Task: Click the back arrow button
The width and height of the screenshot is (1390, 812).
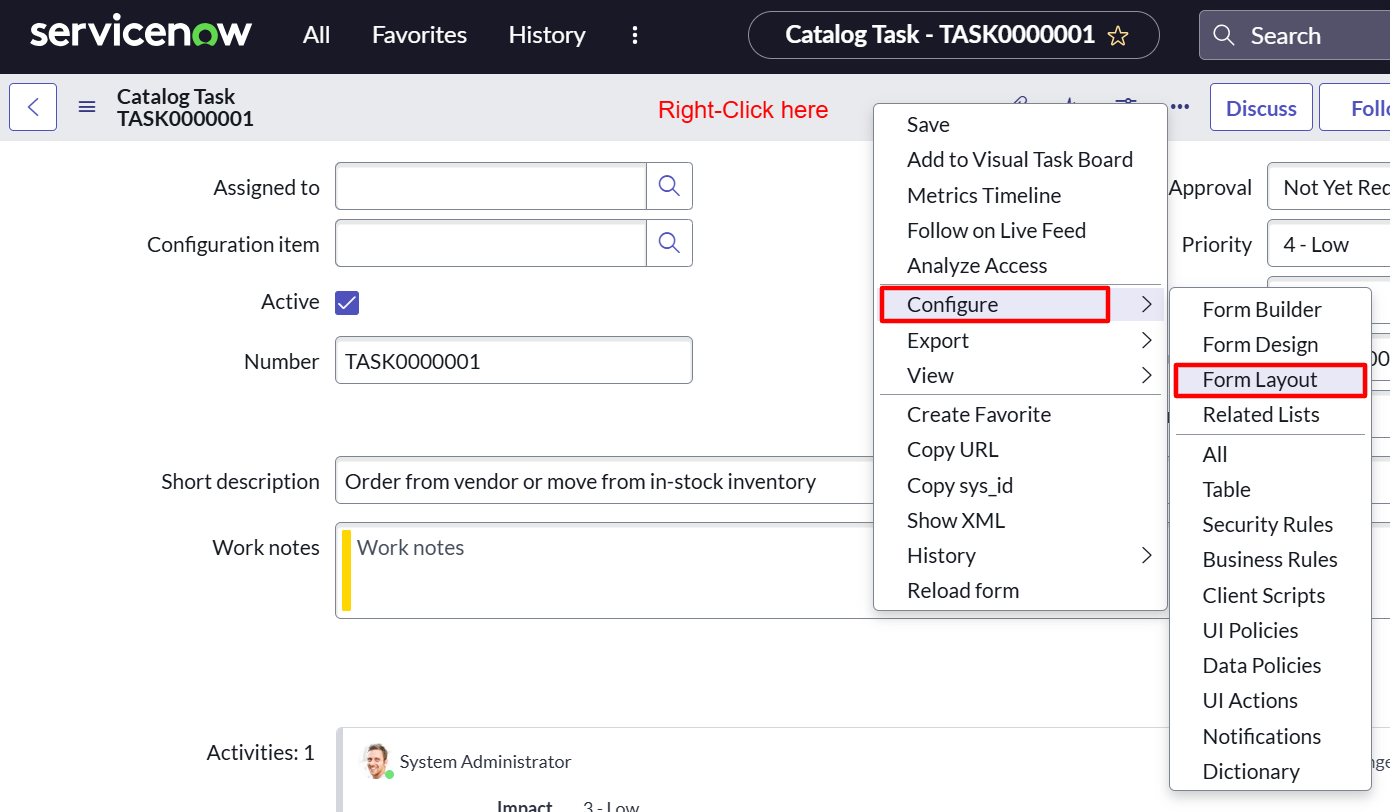Action: pos(33,107)
